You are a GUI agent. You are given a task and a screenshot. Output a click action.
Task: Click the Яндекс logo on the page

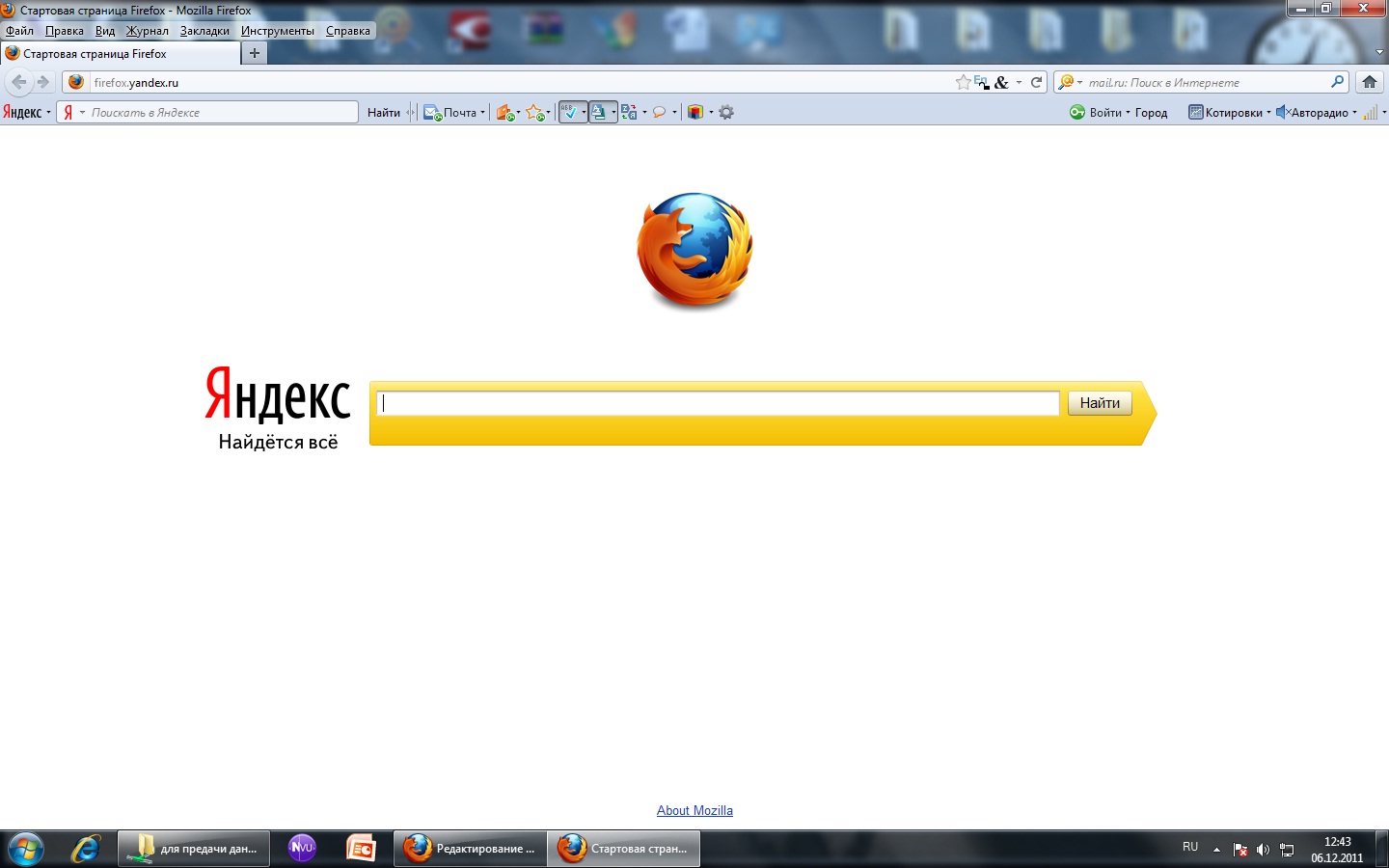tap(278, 395)
